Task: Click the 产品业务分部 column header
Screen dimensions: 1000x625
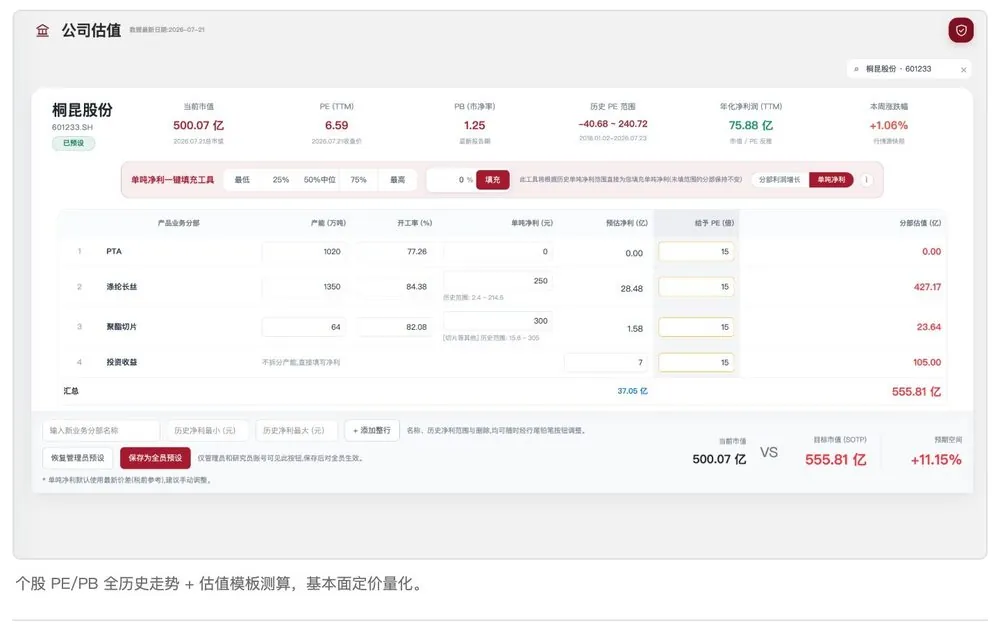Action: click(179, 223)
